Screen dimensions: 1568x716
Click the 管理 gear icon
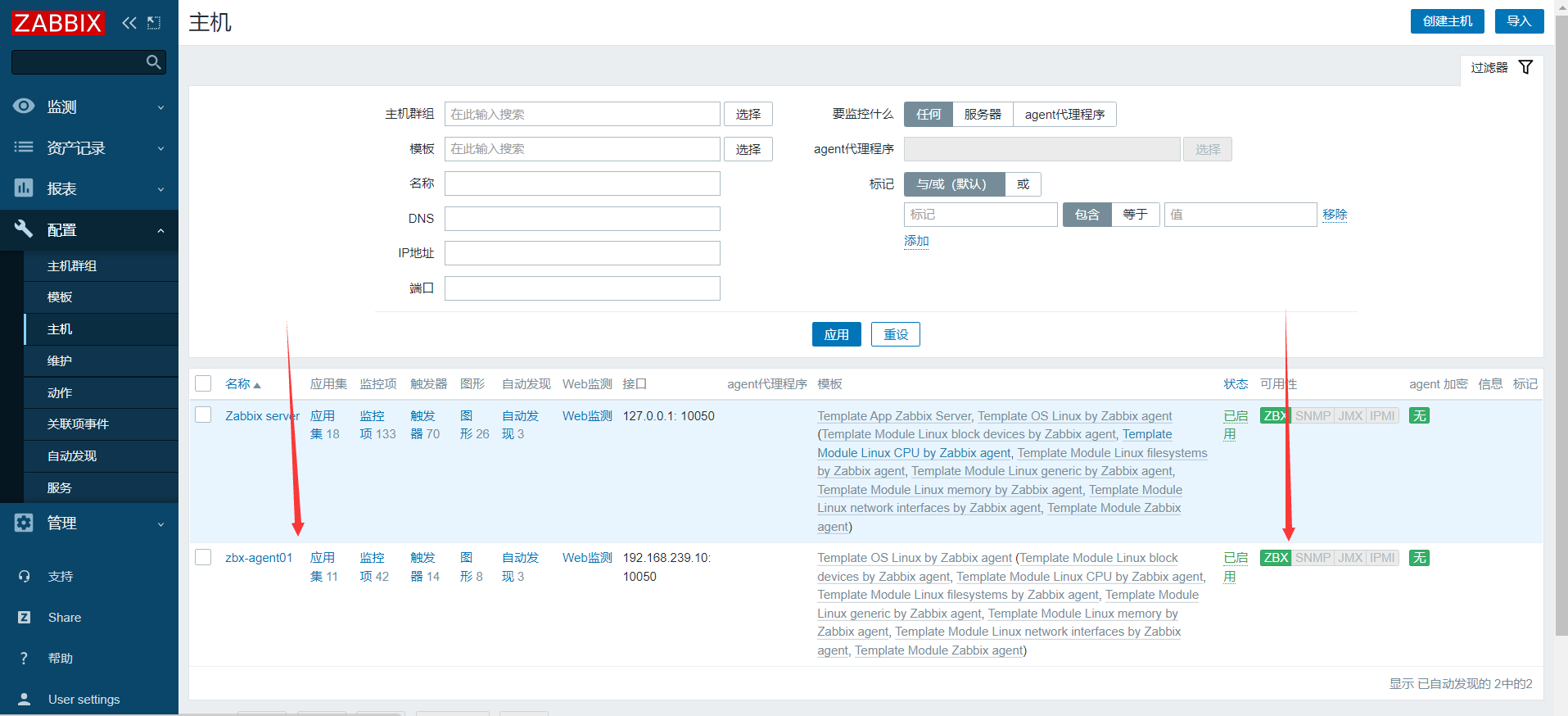pos(24,523)
